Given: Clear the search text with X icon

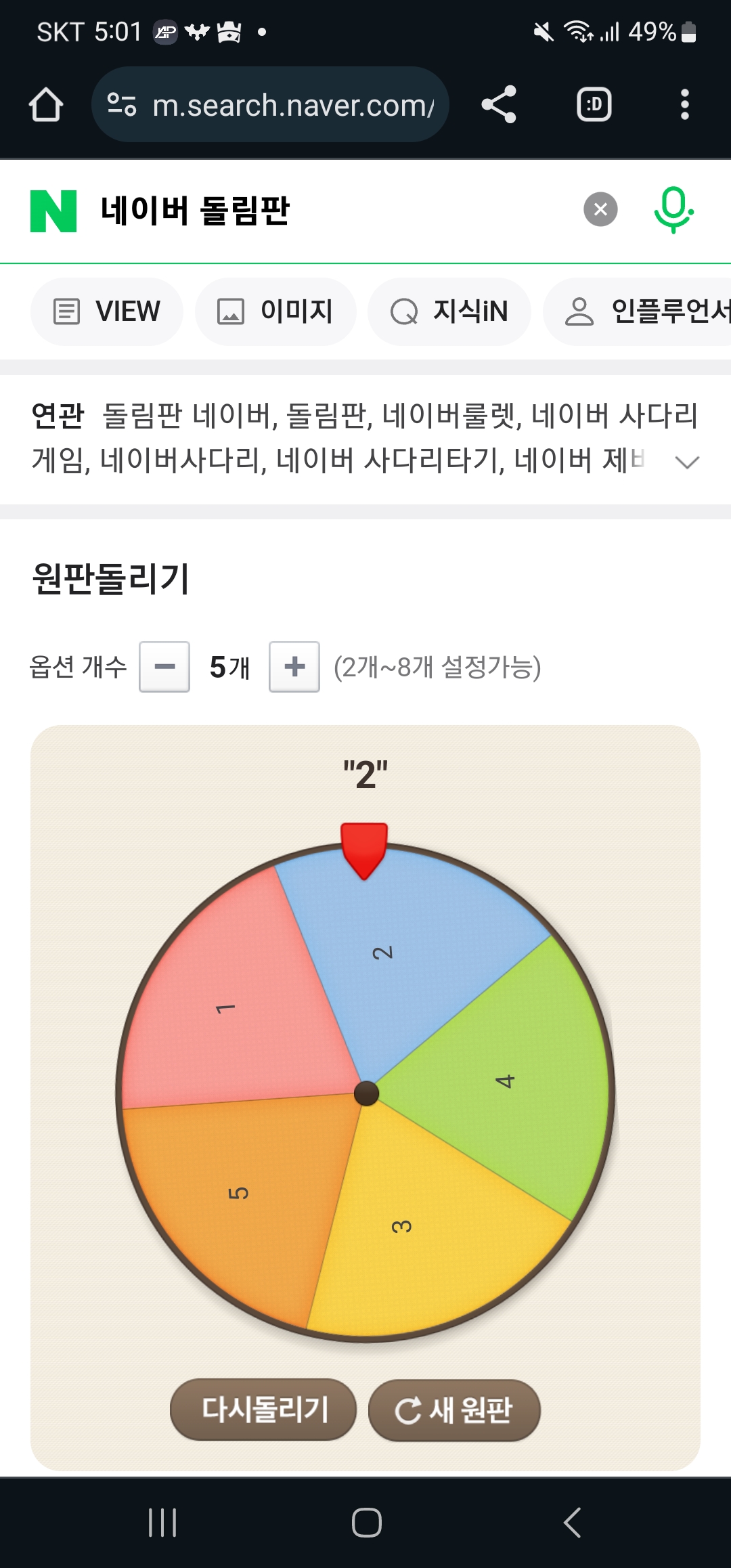Looking at the screenshot, I should coord(600,210).
